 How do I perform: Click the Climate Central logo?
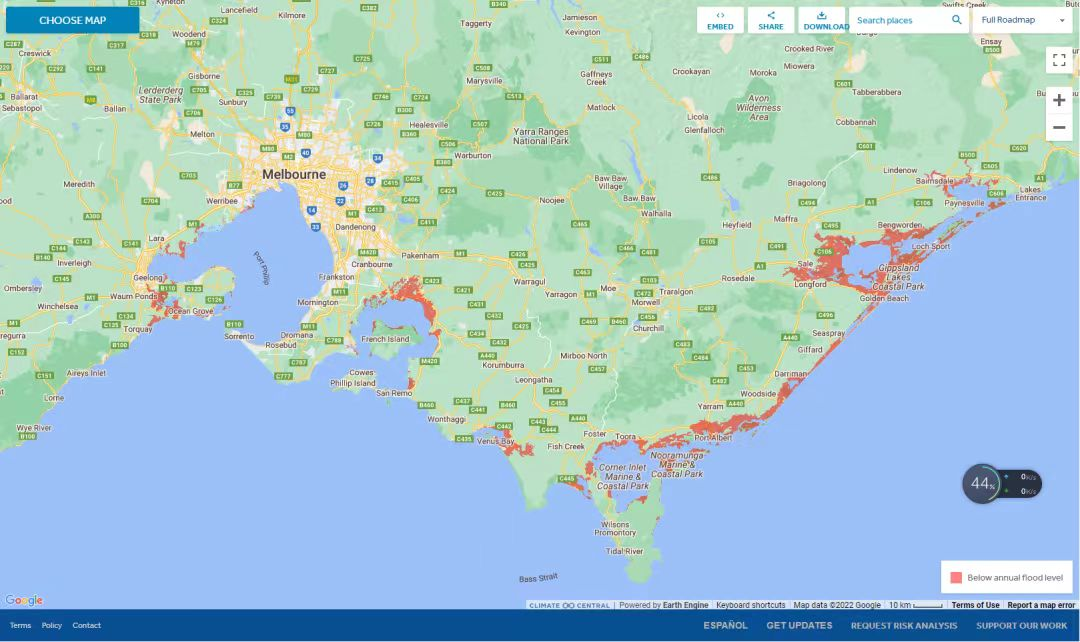tap(570, 605)
